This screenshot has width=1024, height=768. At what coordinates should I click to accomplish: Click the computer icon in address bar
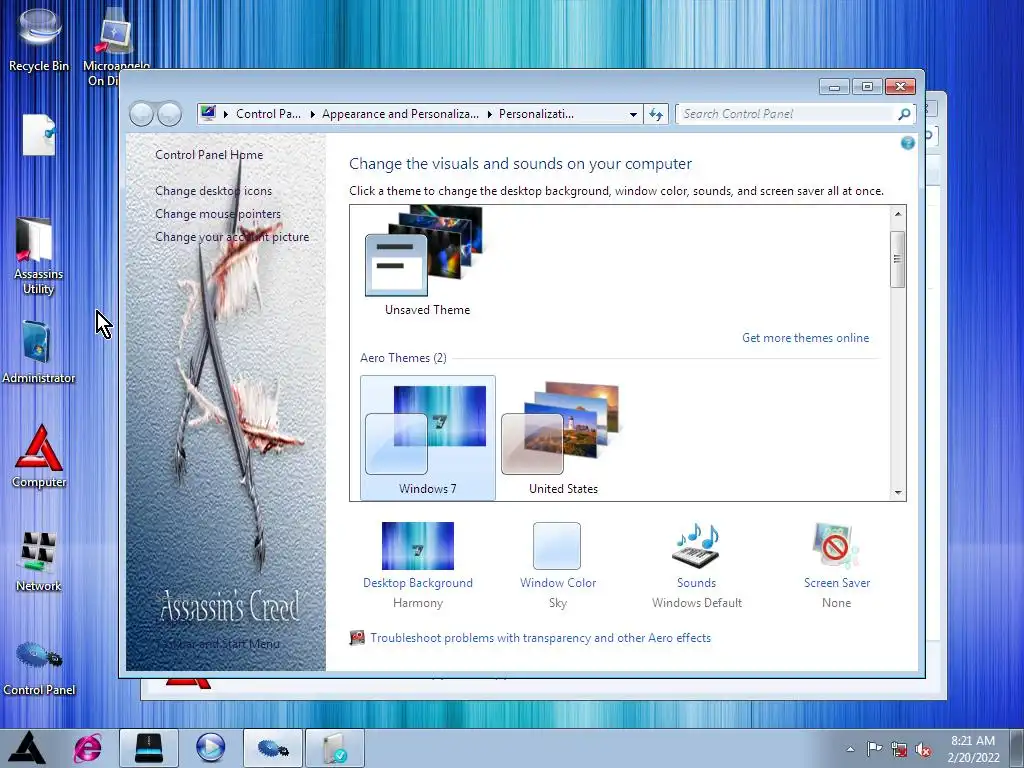click(208, 114)
